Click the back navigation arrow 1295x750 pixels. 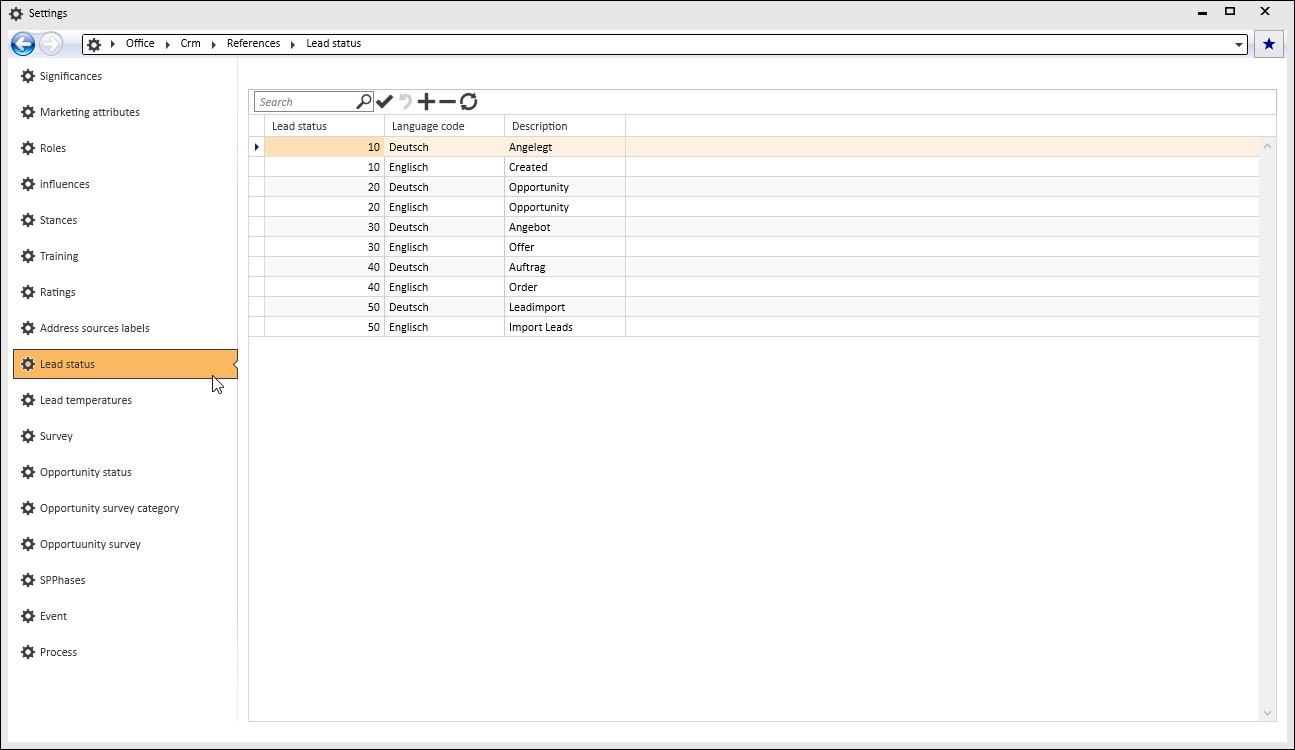click(x=23, y=44)
